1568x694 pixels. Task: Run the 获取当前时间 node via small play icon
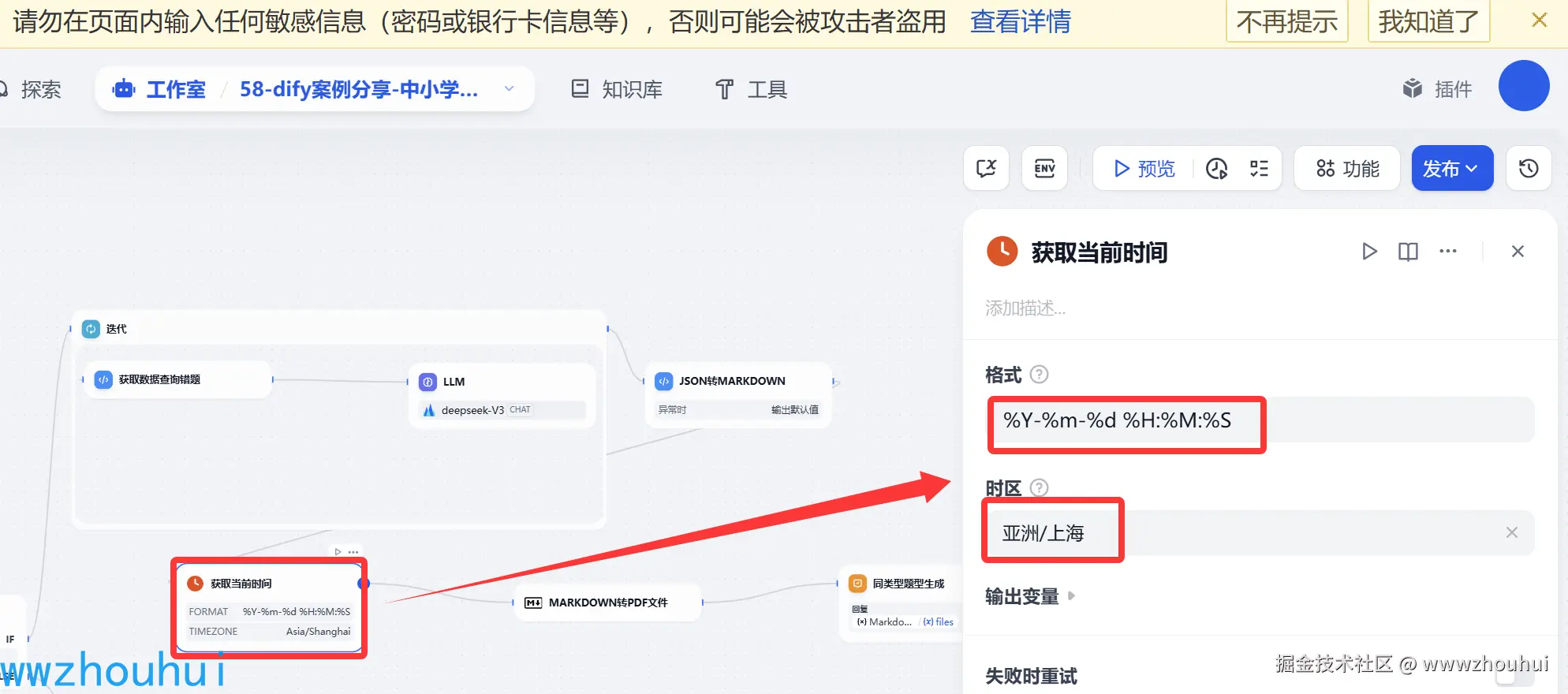click(x=338, y=551)
